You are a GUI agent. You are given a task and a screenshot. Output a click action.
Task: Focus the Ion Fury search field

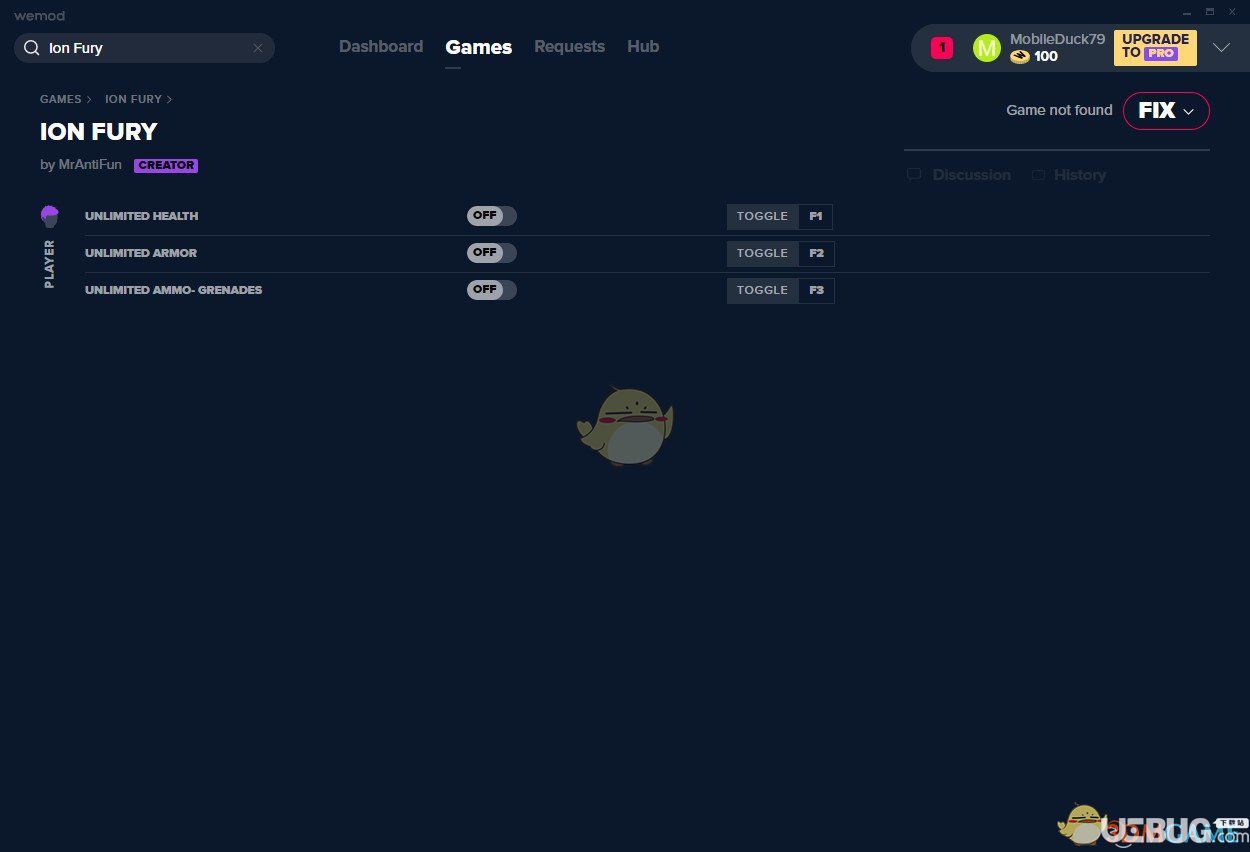[144, 48]
